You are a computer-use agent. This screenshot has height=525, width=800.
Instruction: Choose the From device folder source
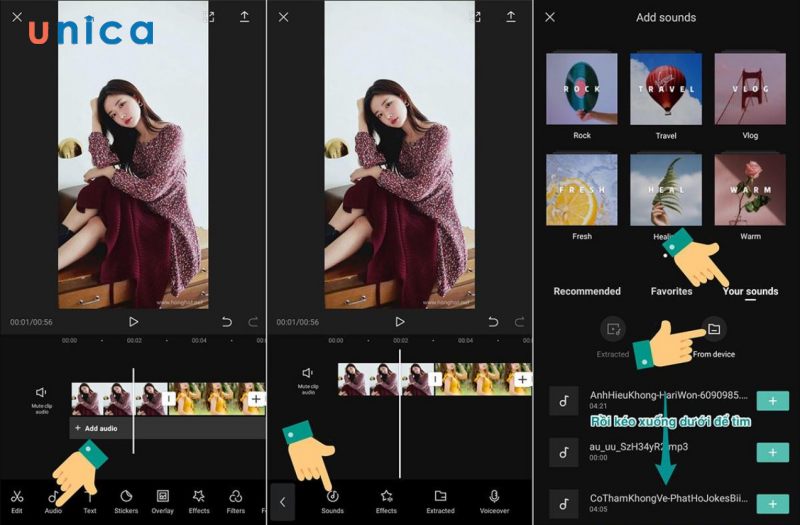tap(714, 337)
